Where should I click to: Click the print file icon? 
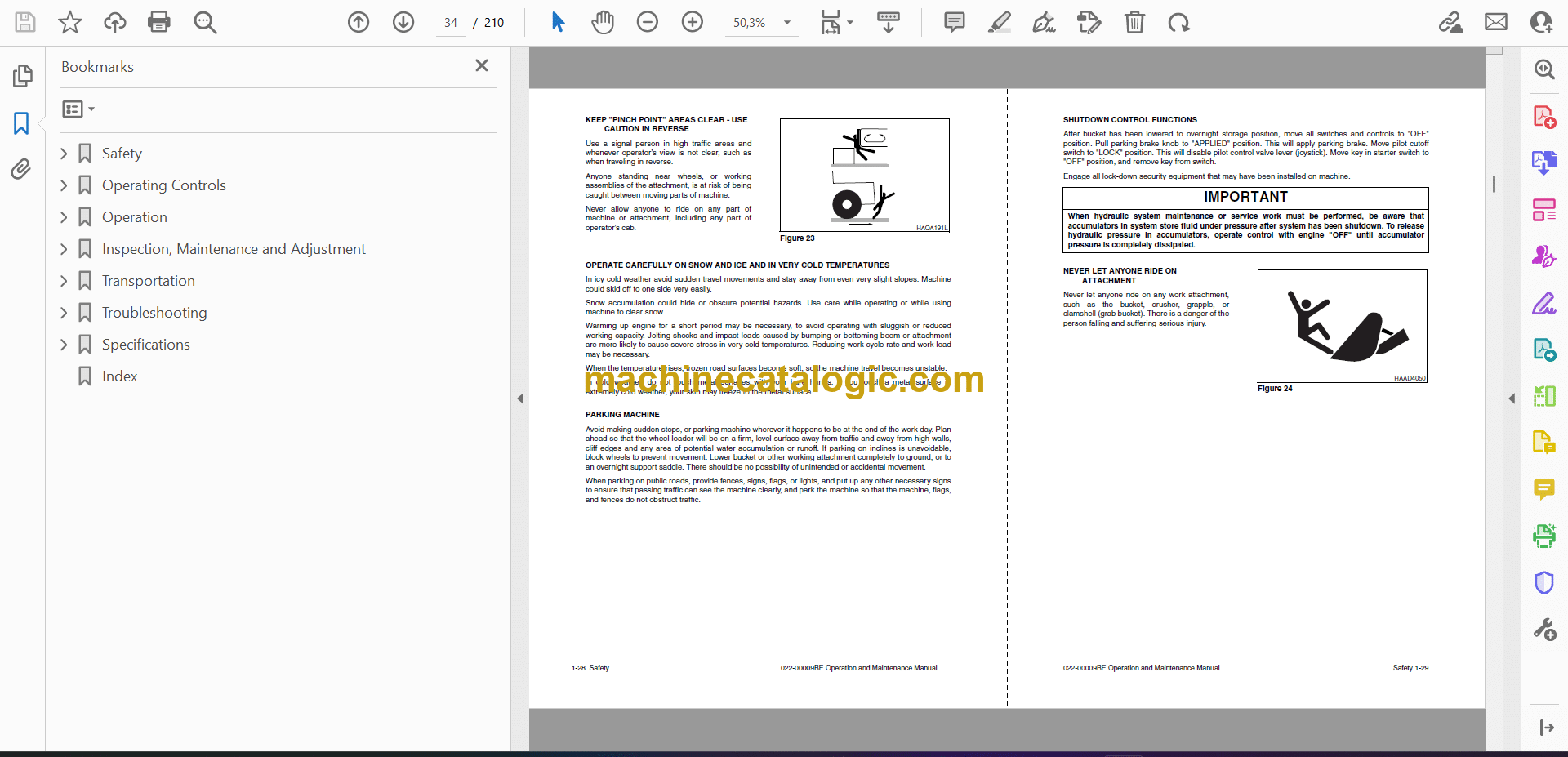pyautogui.click(x=158, y=22)
